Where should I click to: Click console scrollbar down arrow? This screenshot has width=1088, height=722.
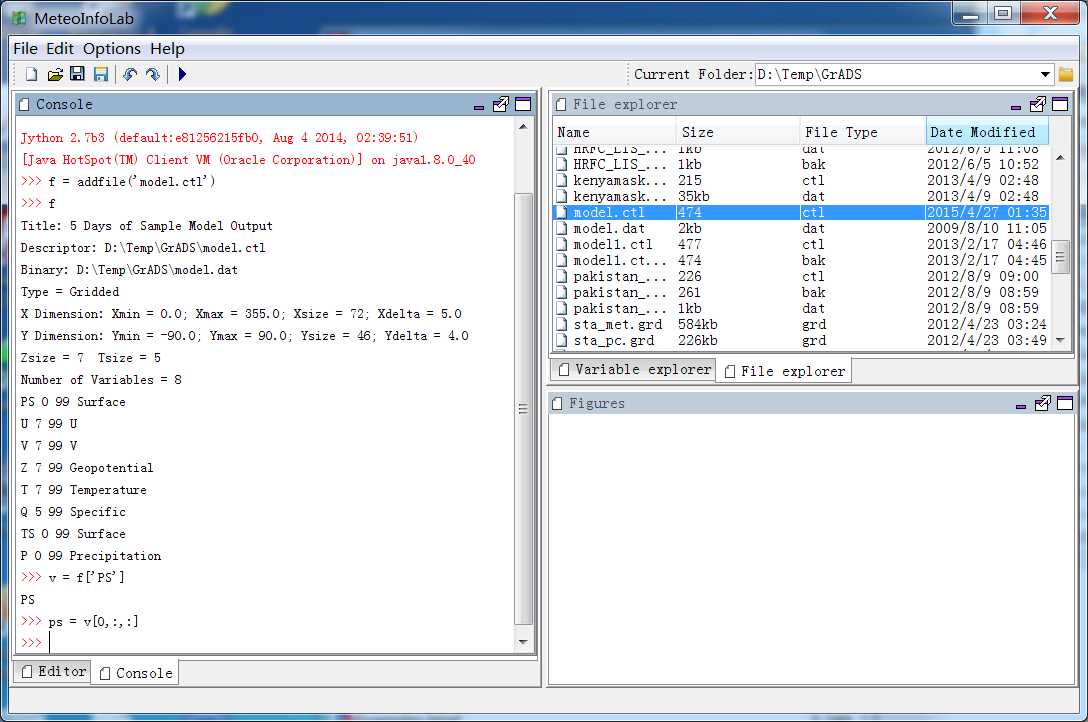point(523,642)
